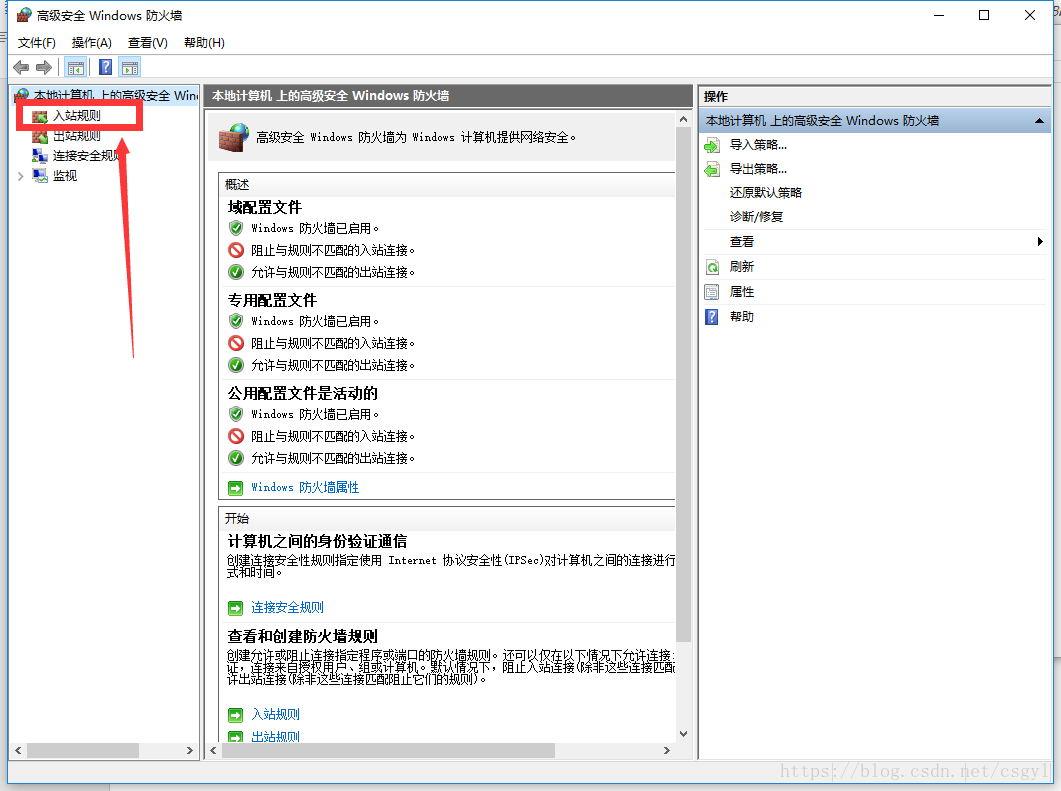Click green arrow icon beside 入站规则 link
The image size is (1061, 791).
[235, 715]
